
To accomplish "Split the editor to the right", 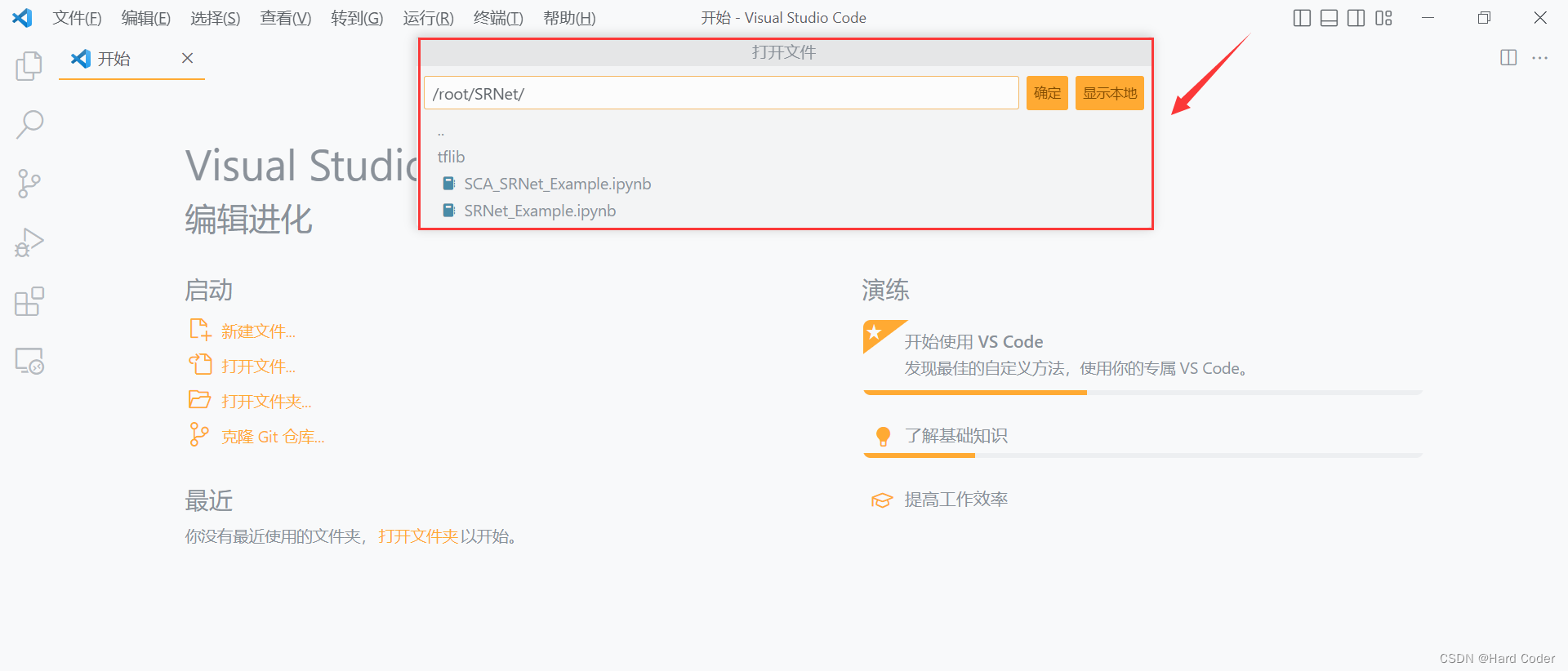I will [1508, 57].
